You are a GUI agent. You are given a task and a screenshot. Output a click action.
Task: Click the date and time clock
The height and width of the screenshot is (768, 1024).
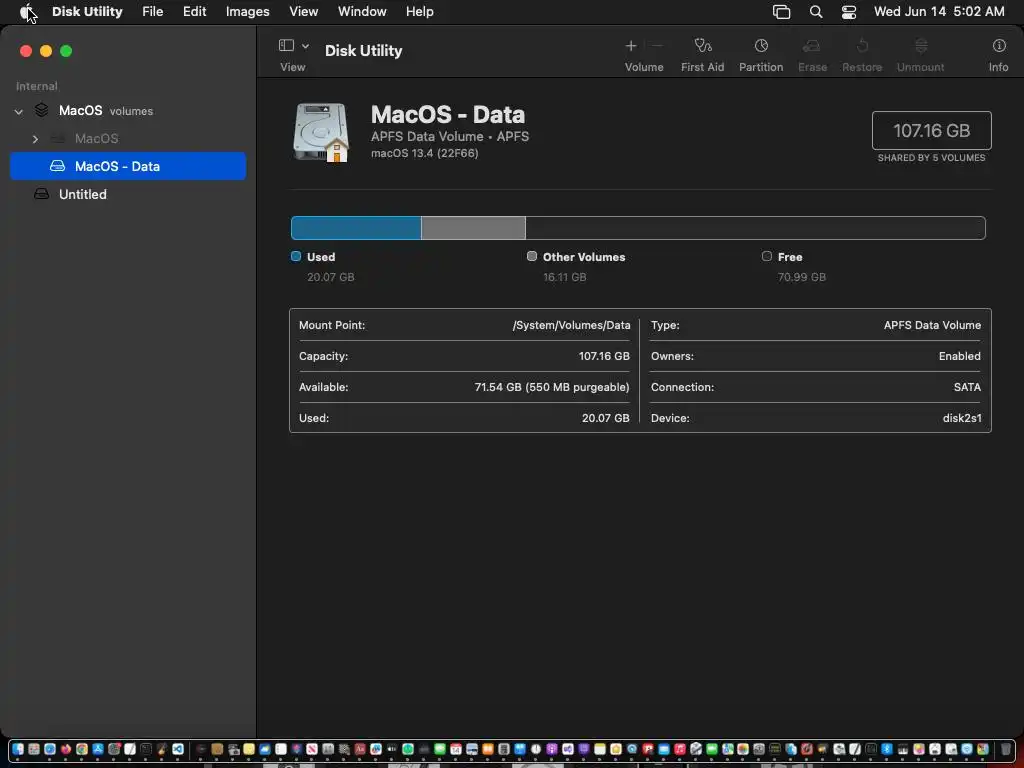(939, 11)
